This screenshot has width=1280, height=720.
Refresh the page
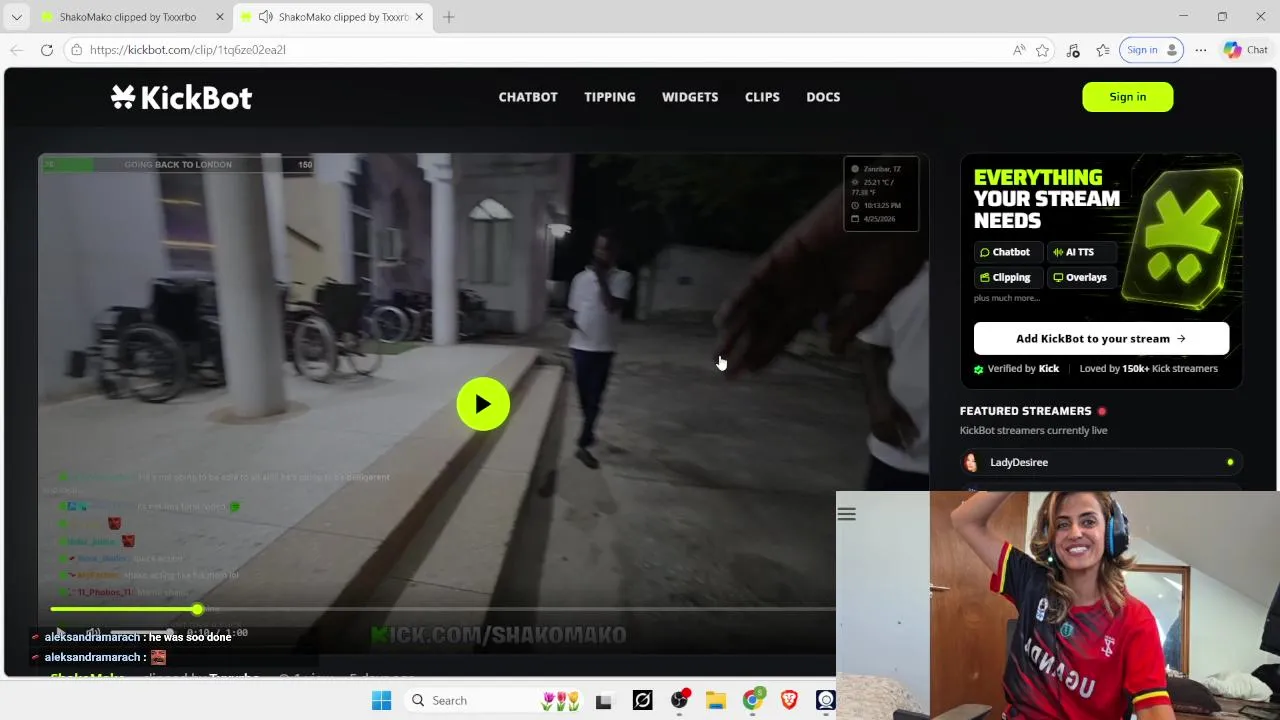coord(47,50)
